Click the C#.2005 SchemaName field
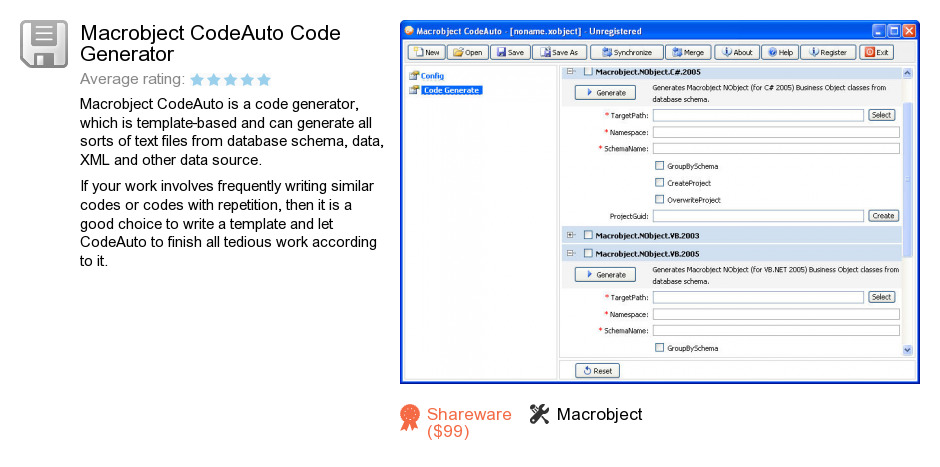Viewport: 940px width, 467px height. point(776,148)
